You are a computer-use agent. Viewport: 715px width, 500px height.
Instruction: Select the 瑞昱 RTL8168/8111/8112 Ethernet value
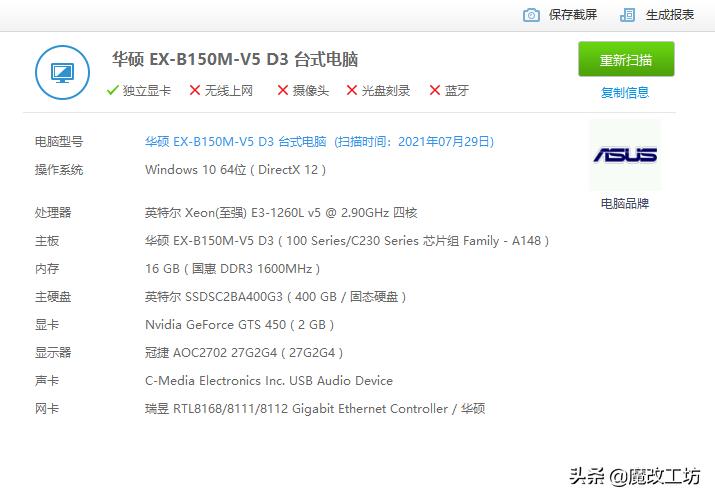pos(315,409)
